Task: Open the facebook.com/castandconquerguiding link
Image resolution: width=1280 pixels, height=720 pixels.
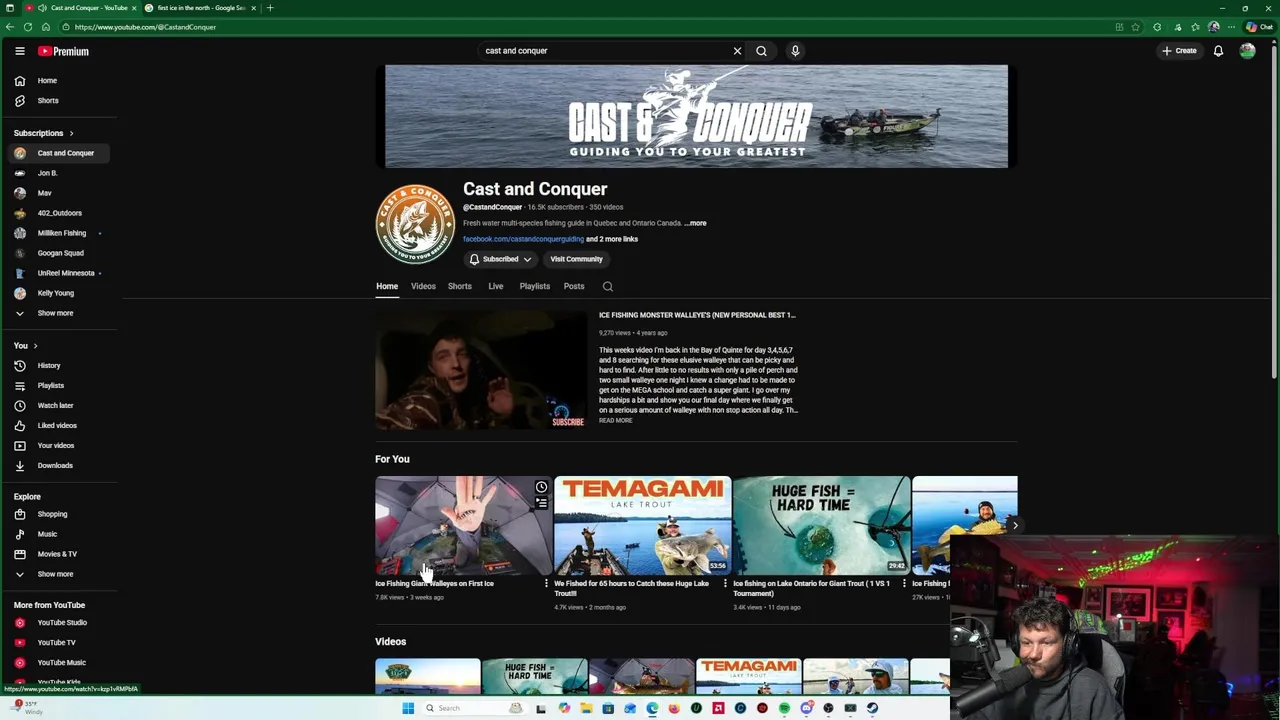Action: click(523, 240)
